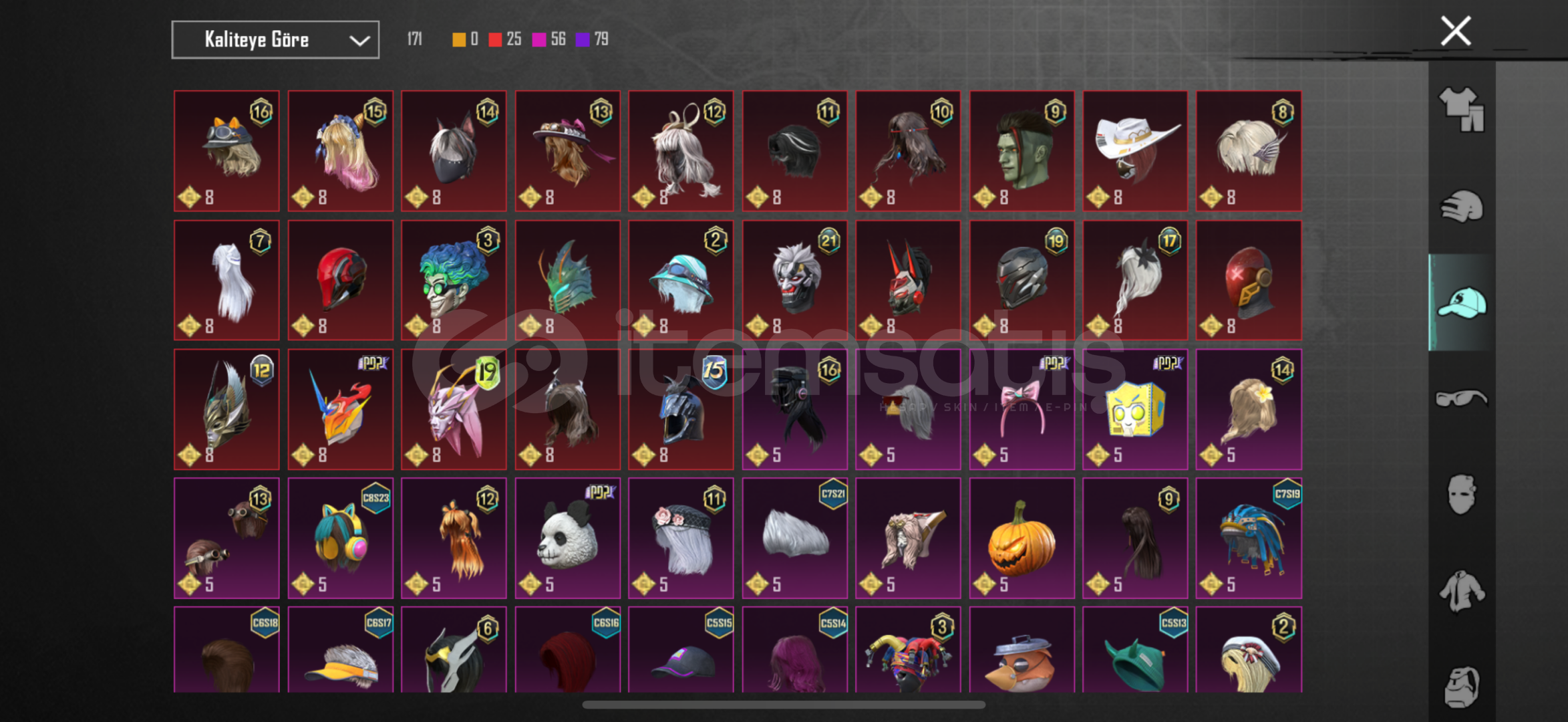Click the dropdown chevron arrow beside Kaliteye Göre

coord(359,41)
